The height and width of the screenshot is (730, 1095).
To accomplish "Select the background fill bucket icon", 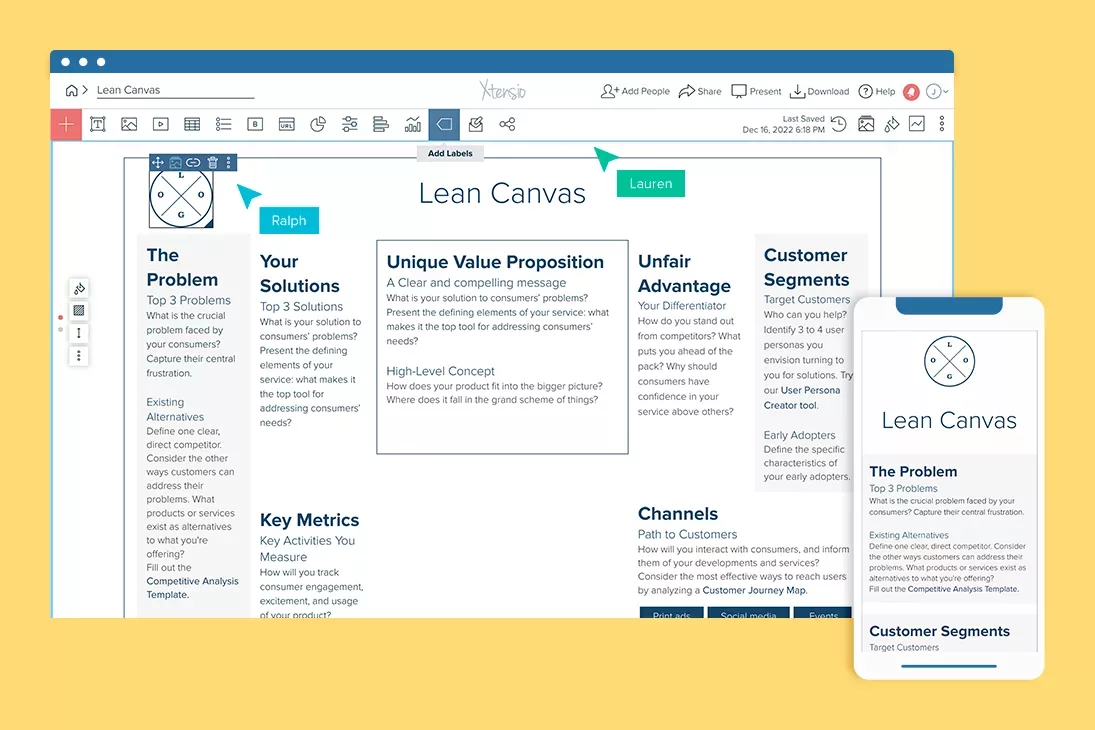I will click(x=892, y=123).
